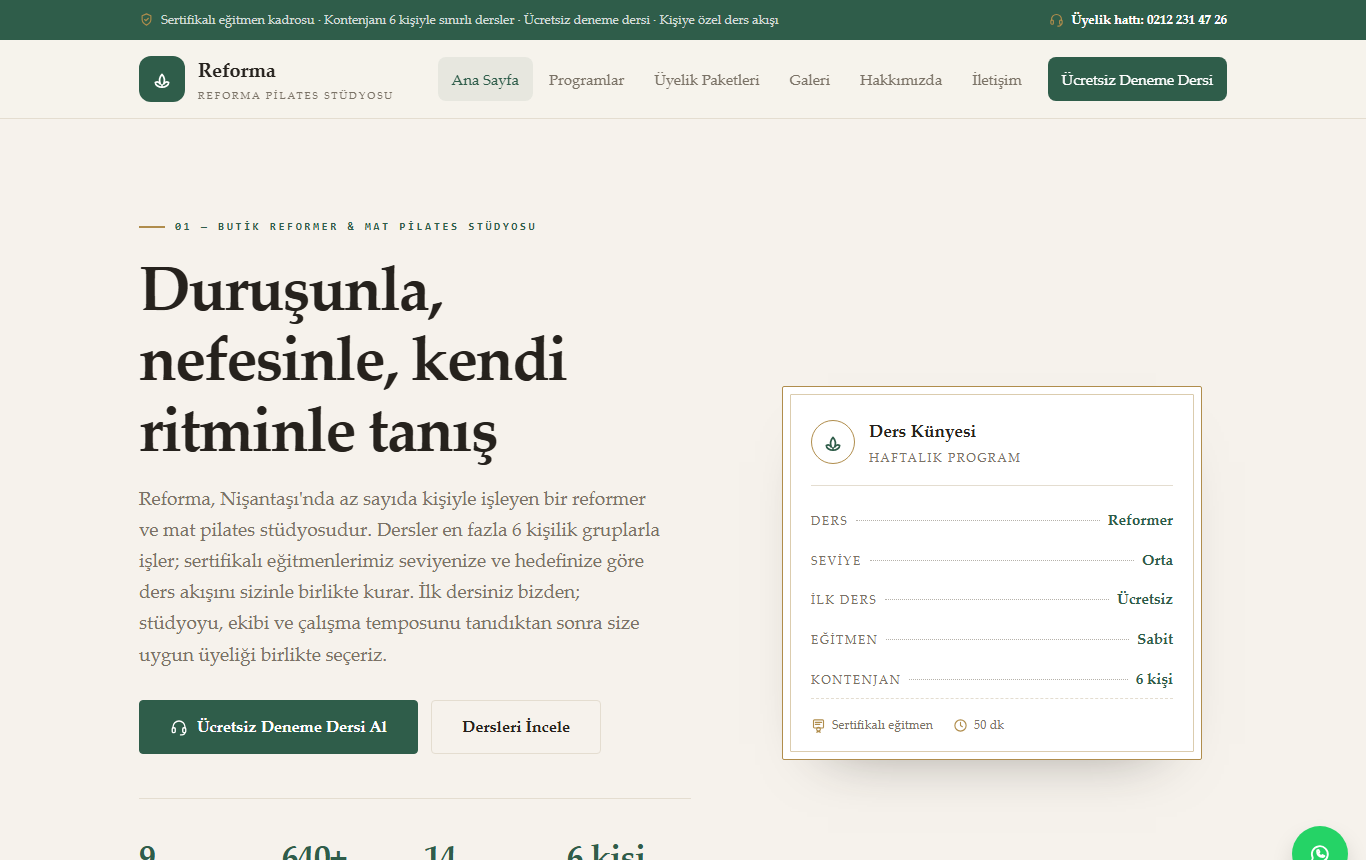The image size is (1366, 860).
Task: Click the shield icon in top banner
Action: click(146, 20)
